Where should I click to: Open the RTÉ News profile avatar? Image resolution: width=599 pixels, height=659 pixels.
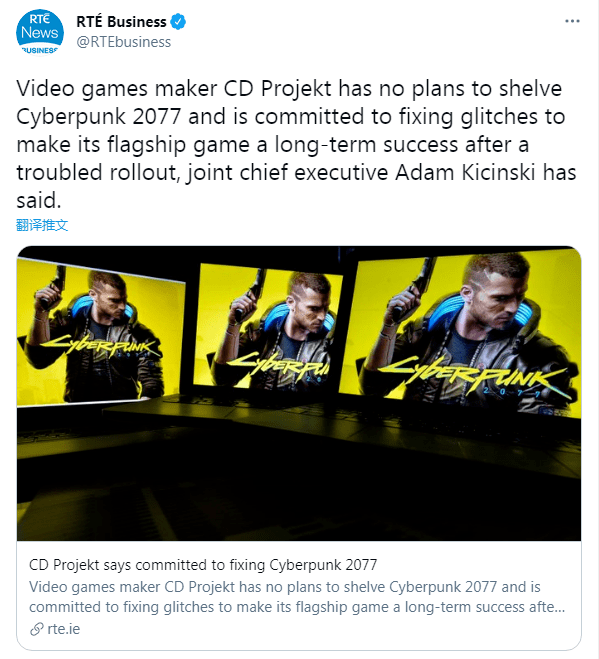(40, 32)
